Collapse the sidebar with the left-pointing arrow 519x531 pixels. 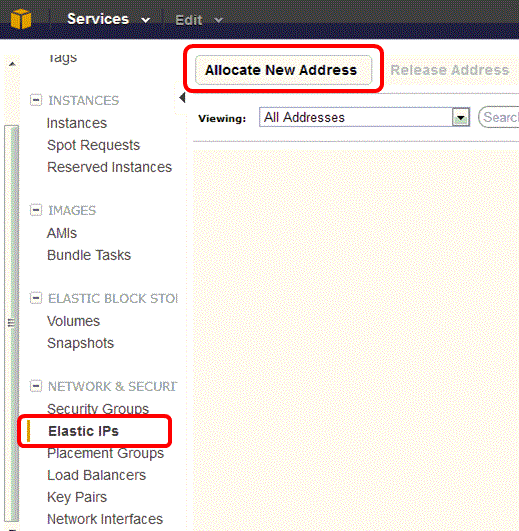pyautogui.click(x=182, y=98)
